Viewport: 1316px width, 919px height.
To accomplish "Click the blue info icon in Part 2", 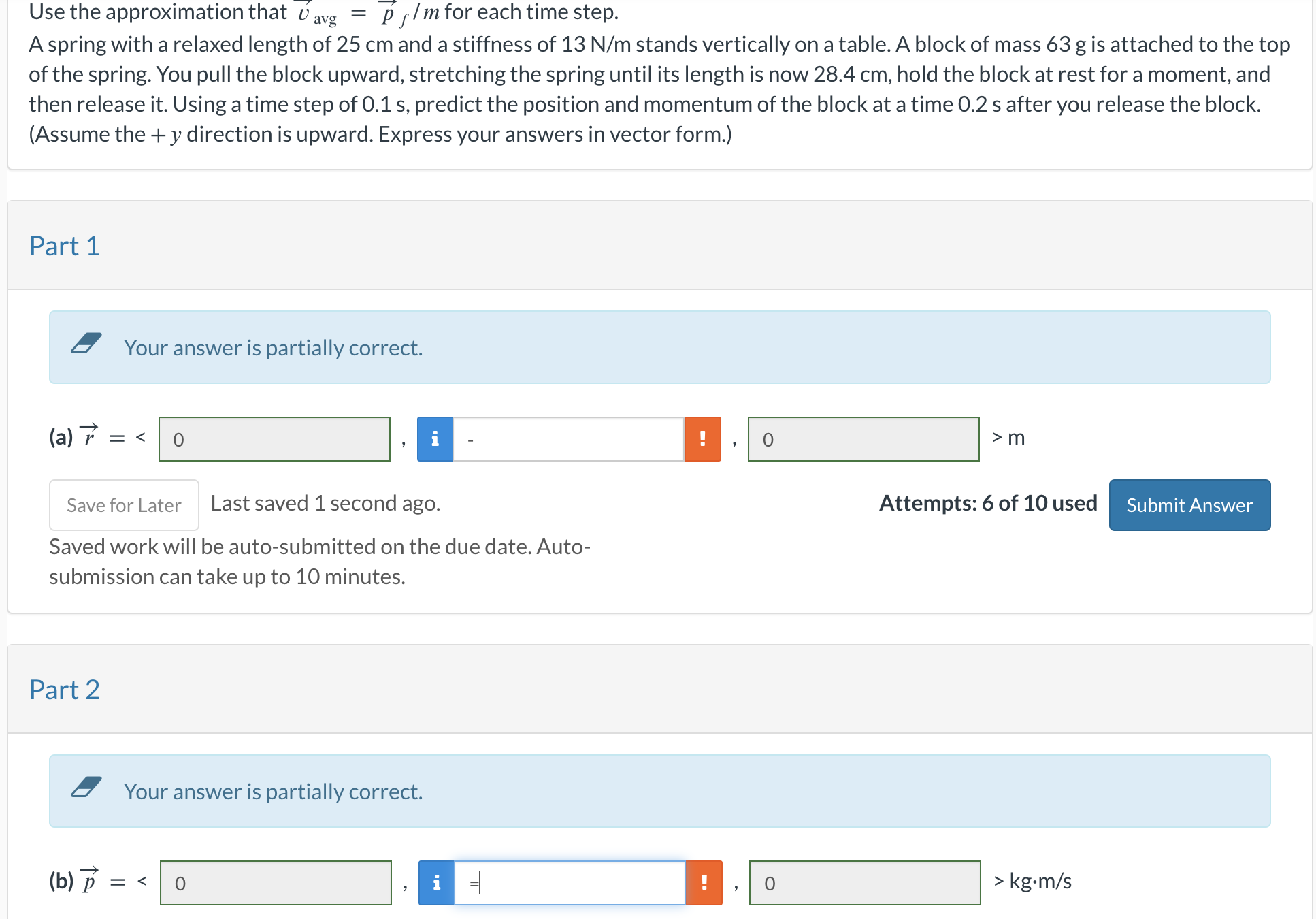I will [436, 883].
